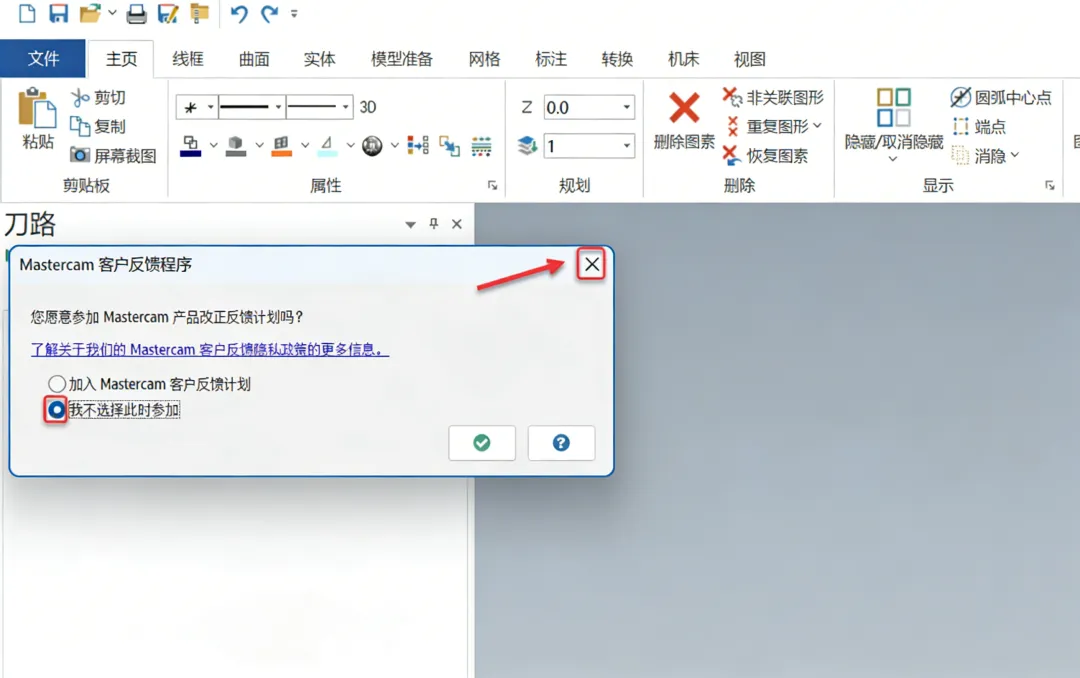1080x678 pixels.
Task: Open the 显示 group dialog launcher
Action: [1050, 185]
